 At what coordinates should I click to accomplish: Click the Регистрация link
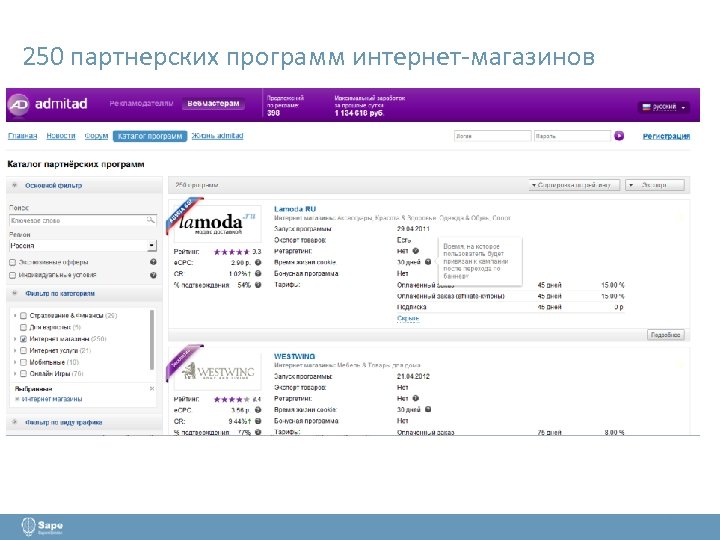coord(666,136)
